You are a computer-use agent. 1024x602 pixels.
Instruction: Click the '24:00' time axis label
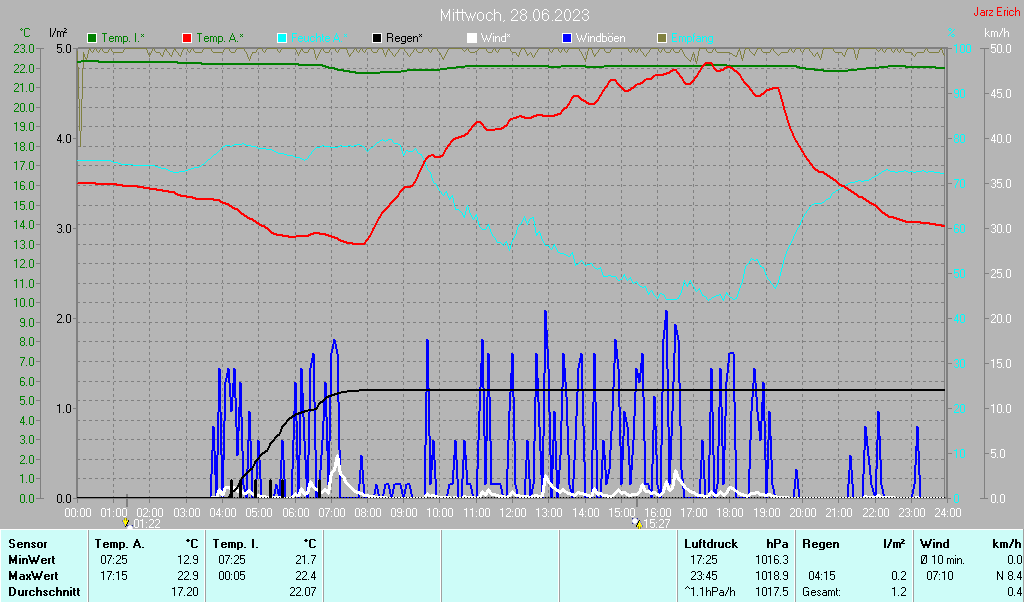(x=947, y=513)
